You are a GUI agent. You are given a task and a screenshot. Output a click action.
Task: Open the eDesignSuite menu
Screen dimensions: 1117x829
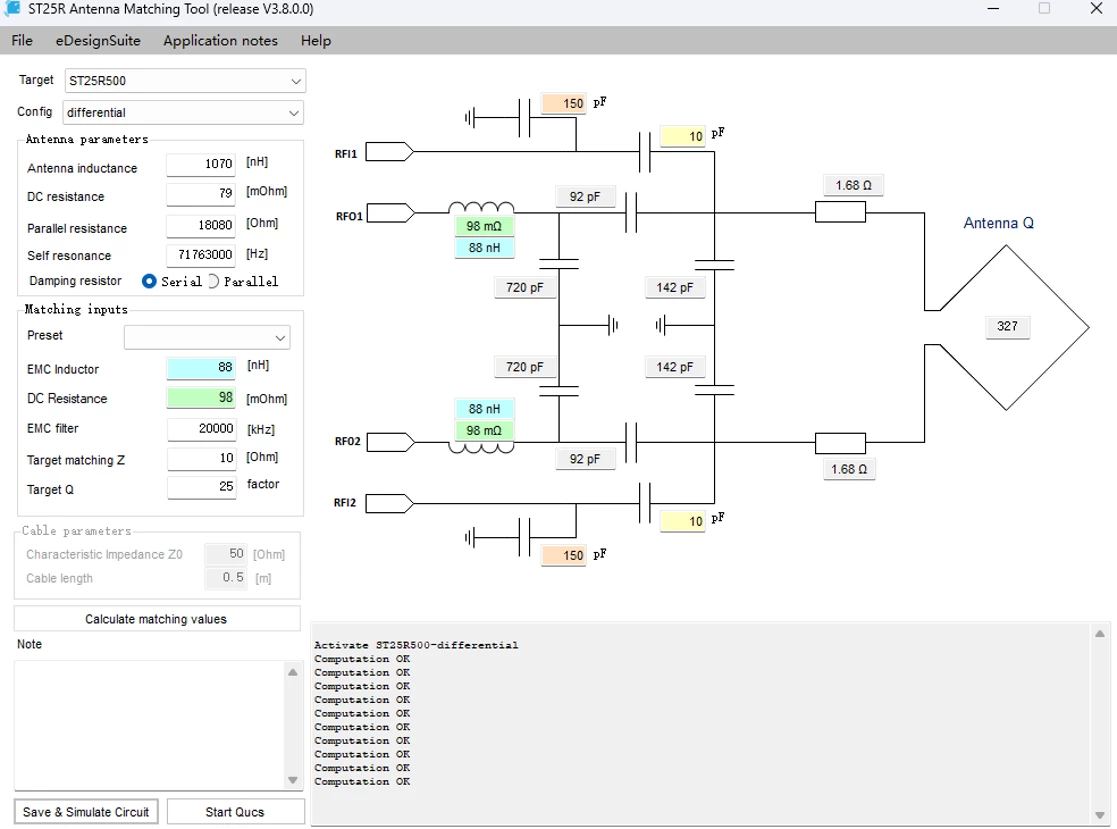[98, 41]
